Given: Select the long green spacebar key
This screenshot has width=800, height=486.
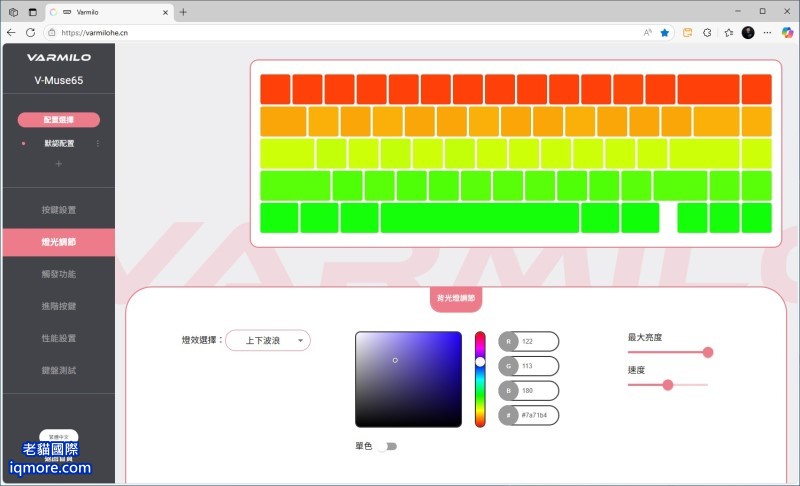Looking at the screenshot, I should [x=480, y=218].
